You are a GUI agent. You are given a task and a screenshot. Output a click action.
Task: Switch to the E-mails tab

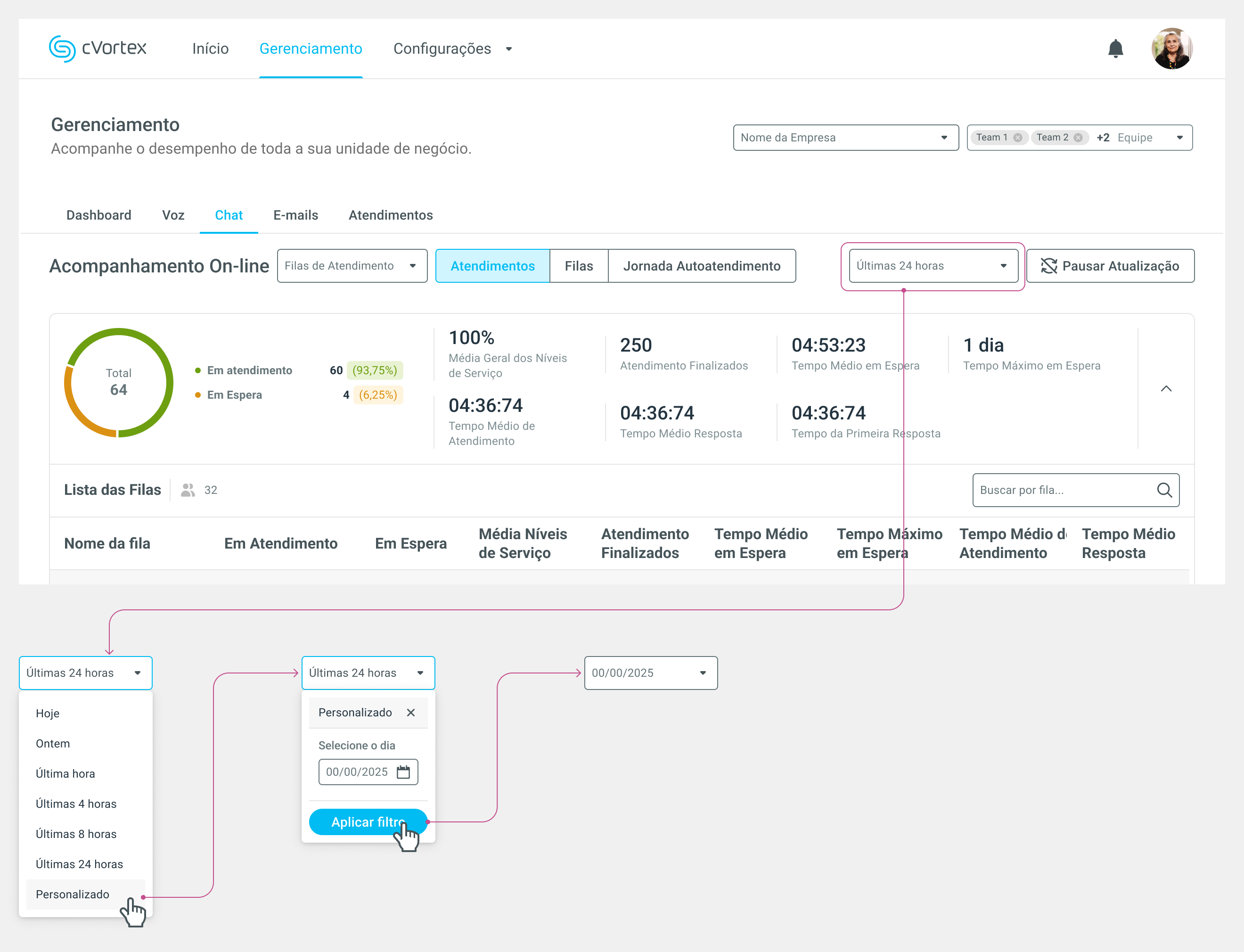coord(296,215)
